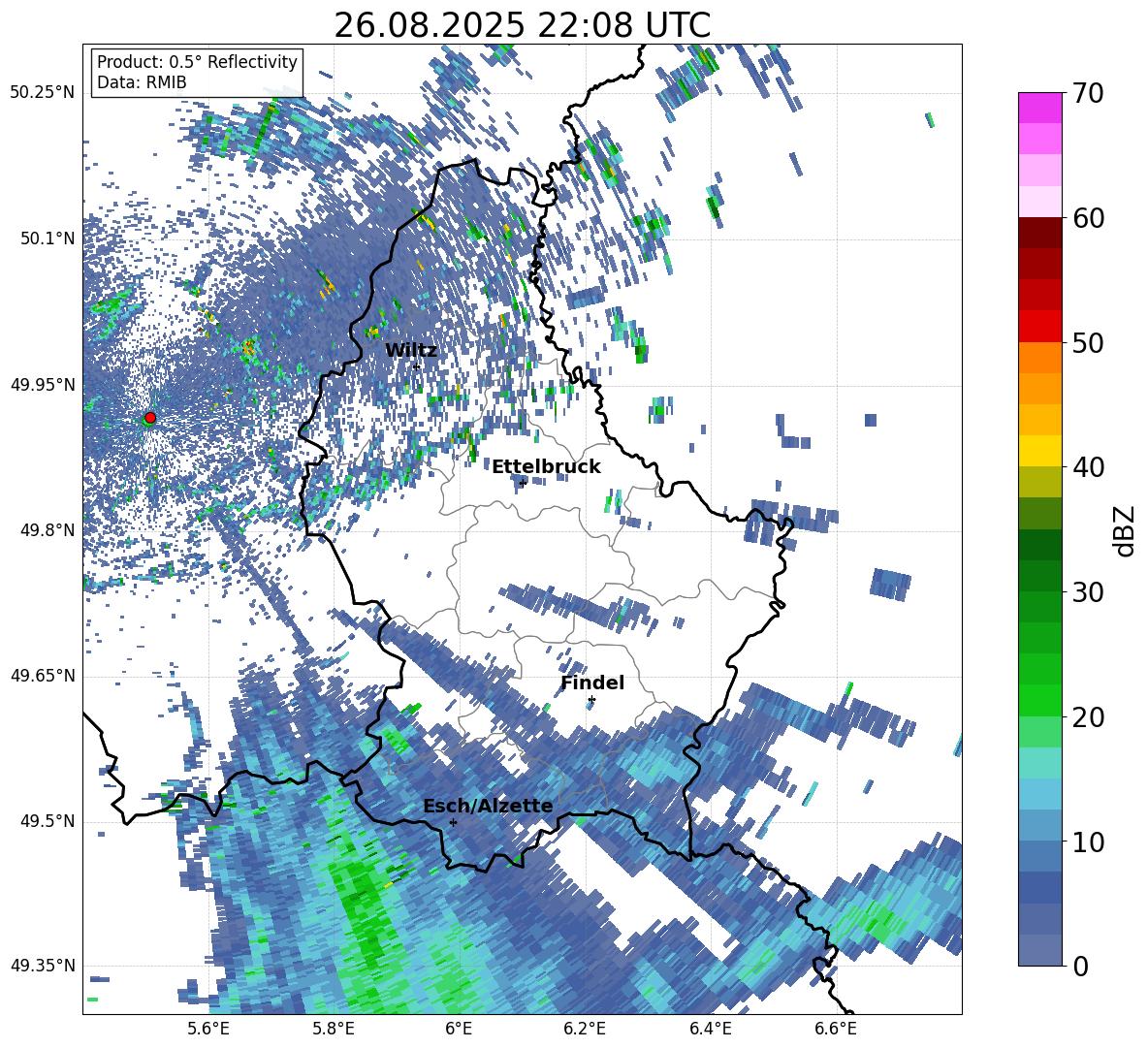Click the Ettelbruck city label

(546, 467)
